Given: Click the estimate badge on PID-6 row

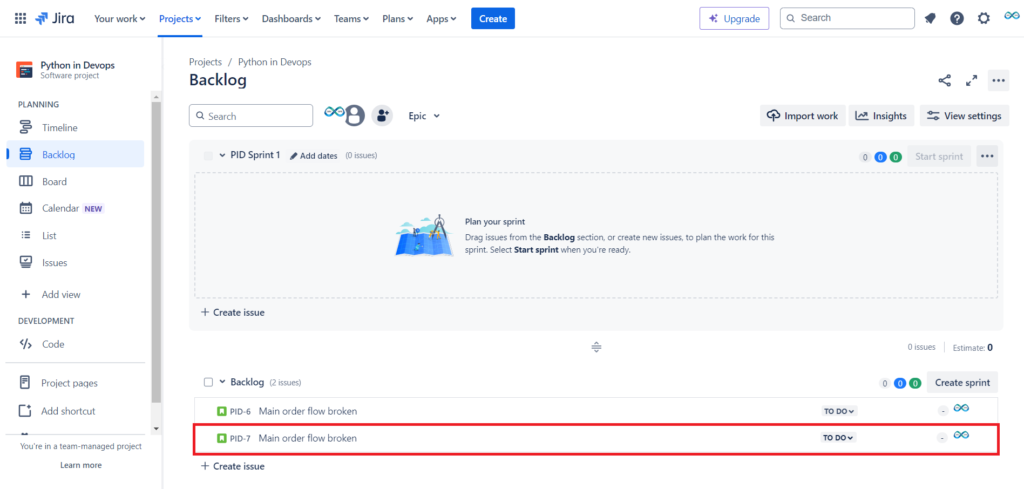Looking at the screenshot, I should pyautogui.click(x=942, y=411).
